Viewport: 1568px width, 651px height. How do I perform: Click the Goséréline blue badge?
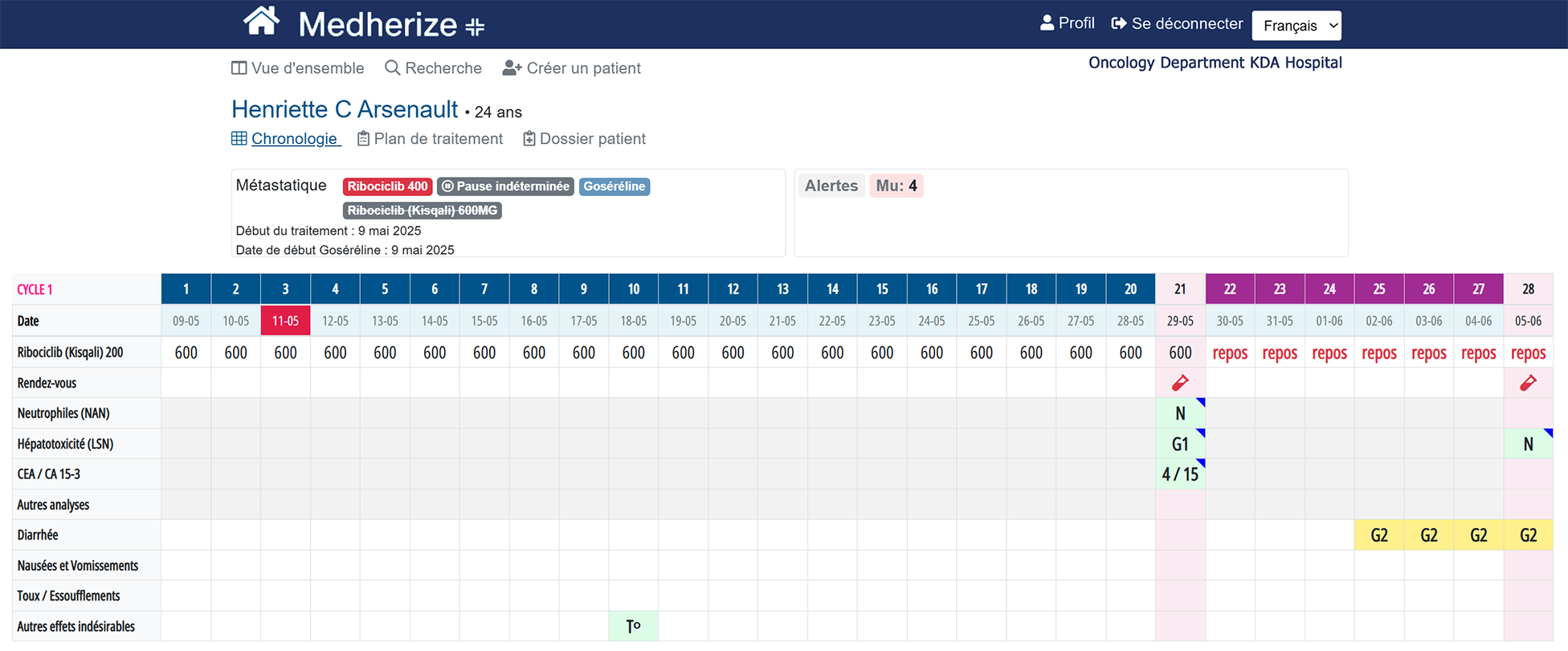click(614, 186)
